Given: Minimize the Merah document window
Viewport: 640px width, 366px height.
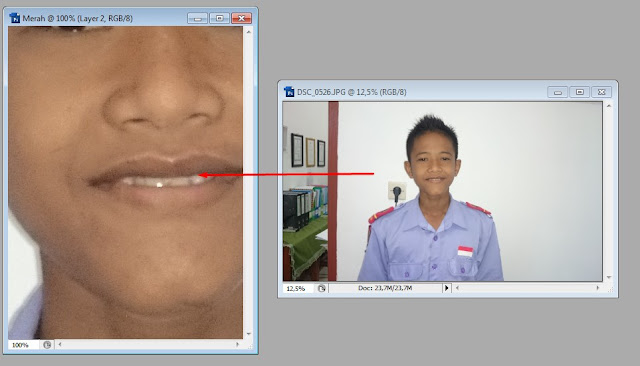Looking at the screenshot, I should (x=198, y=18).
